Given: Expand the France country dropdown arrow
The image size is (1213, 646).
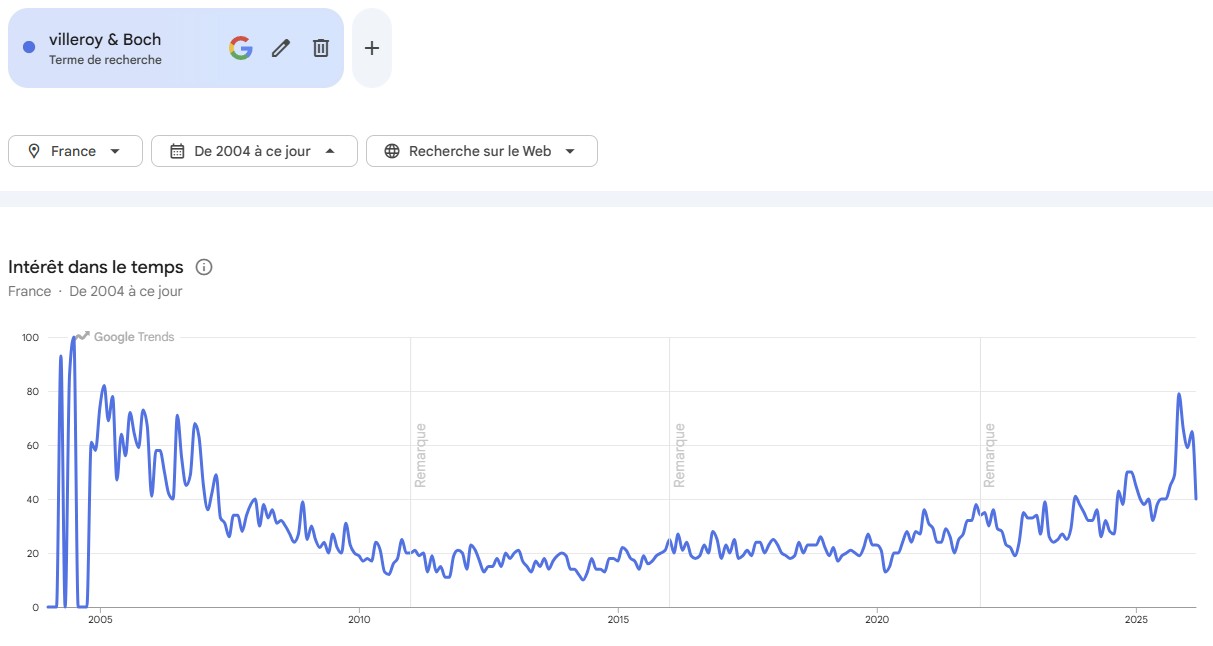Looking at the screenshot, I should [x=114, y=151].
